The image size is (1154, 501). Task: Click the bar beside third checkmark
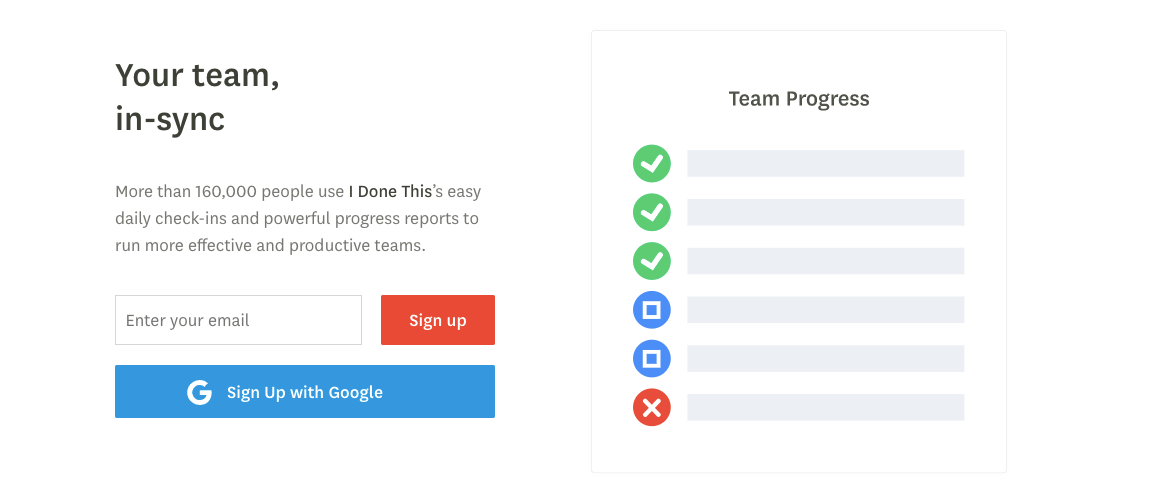pos(825,261)
